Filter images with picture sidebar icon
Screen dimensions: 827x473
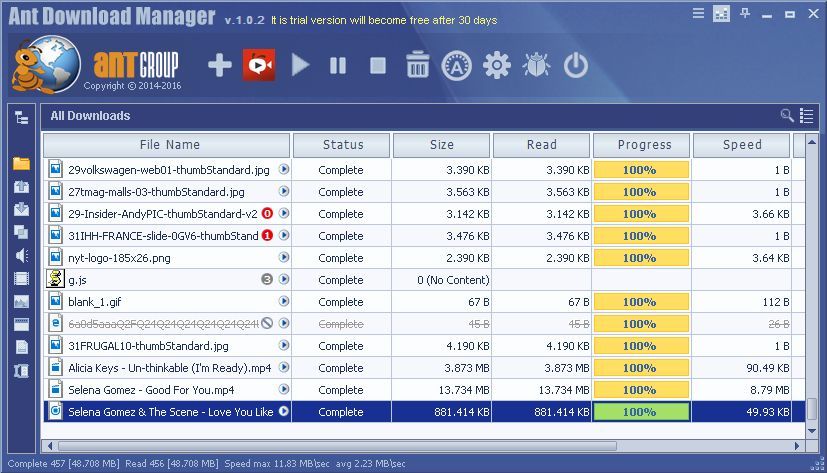[21, 302]
